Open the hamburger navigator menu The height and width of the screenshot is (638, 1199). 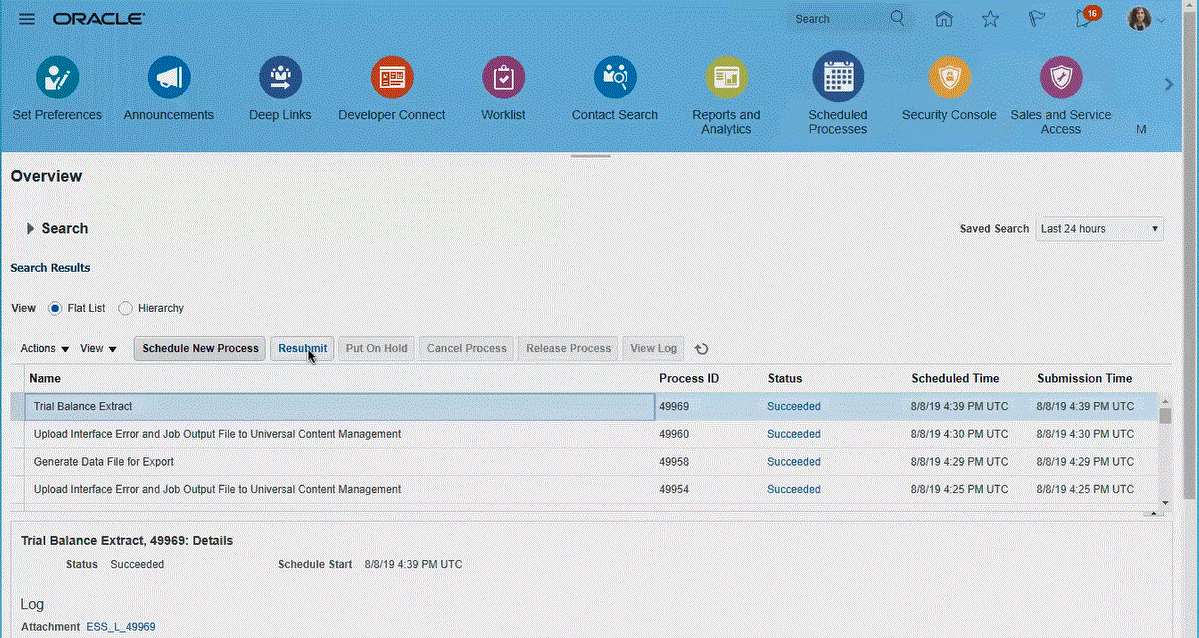(27, 19)
